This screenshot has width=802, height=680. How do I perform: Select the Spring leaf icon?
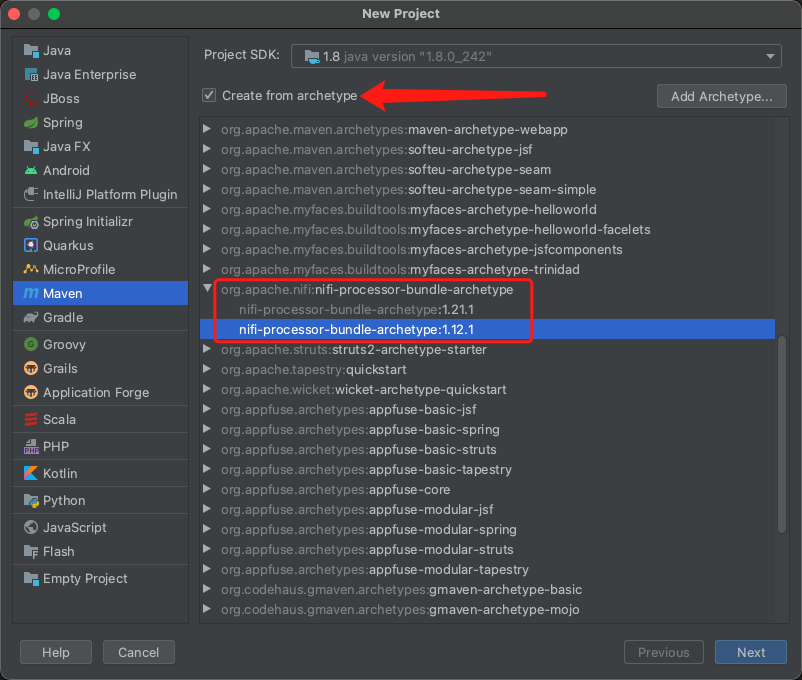(x=31, y=122)
